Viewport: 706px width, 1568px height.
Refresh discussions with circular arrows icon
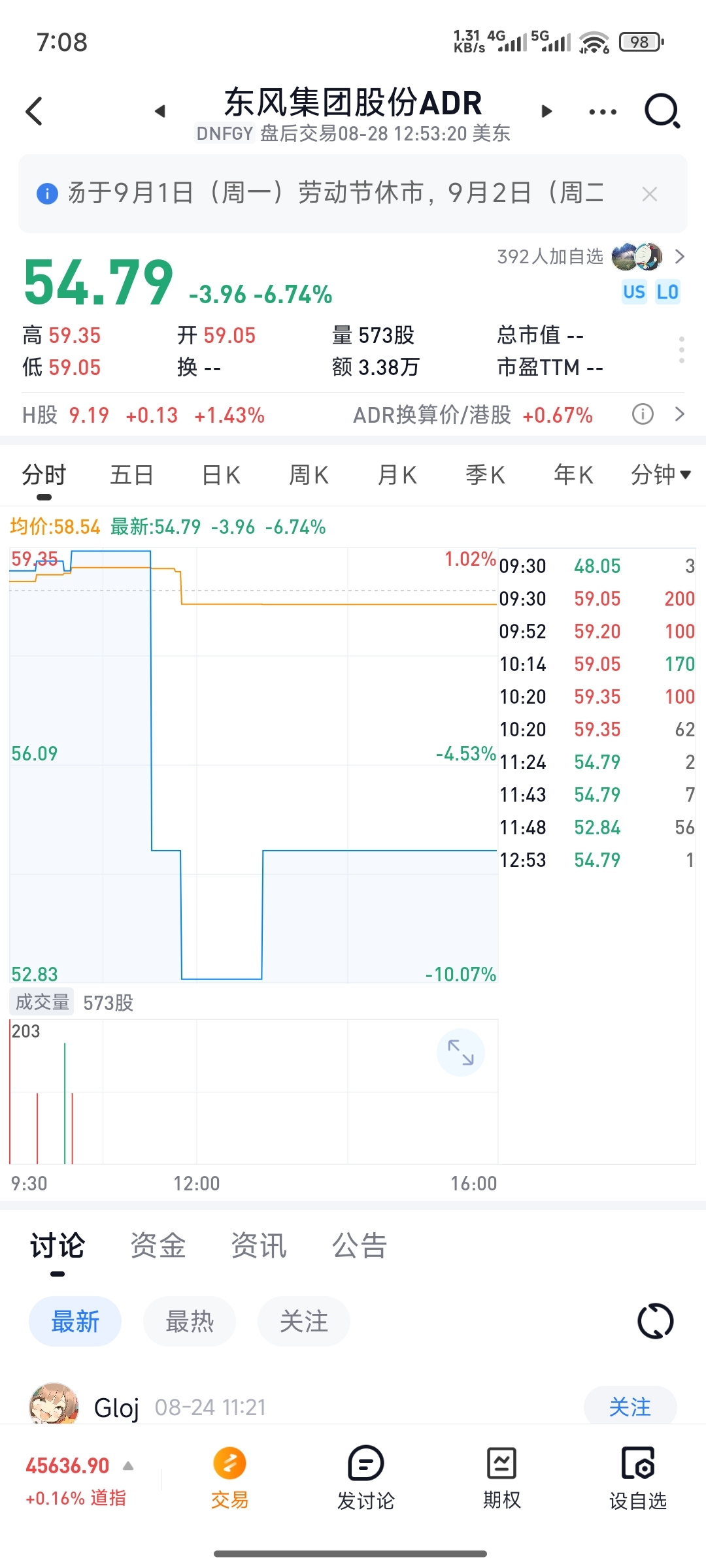point(656,1321)
